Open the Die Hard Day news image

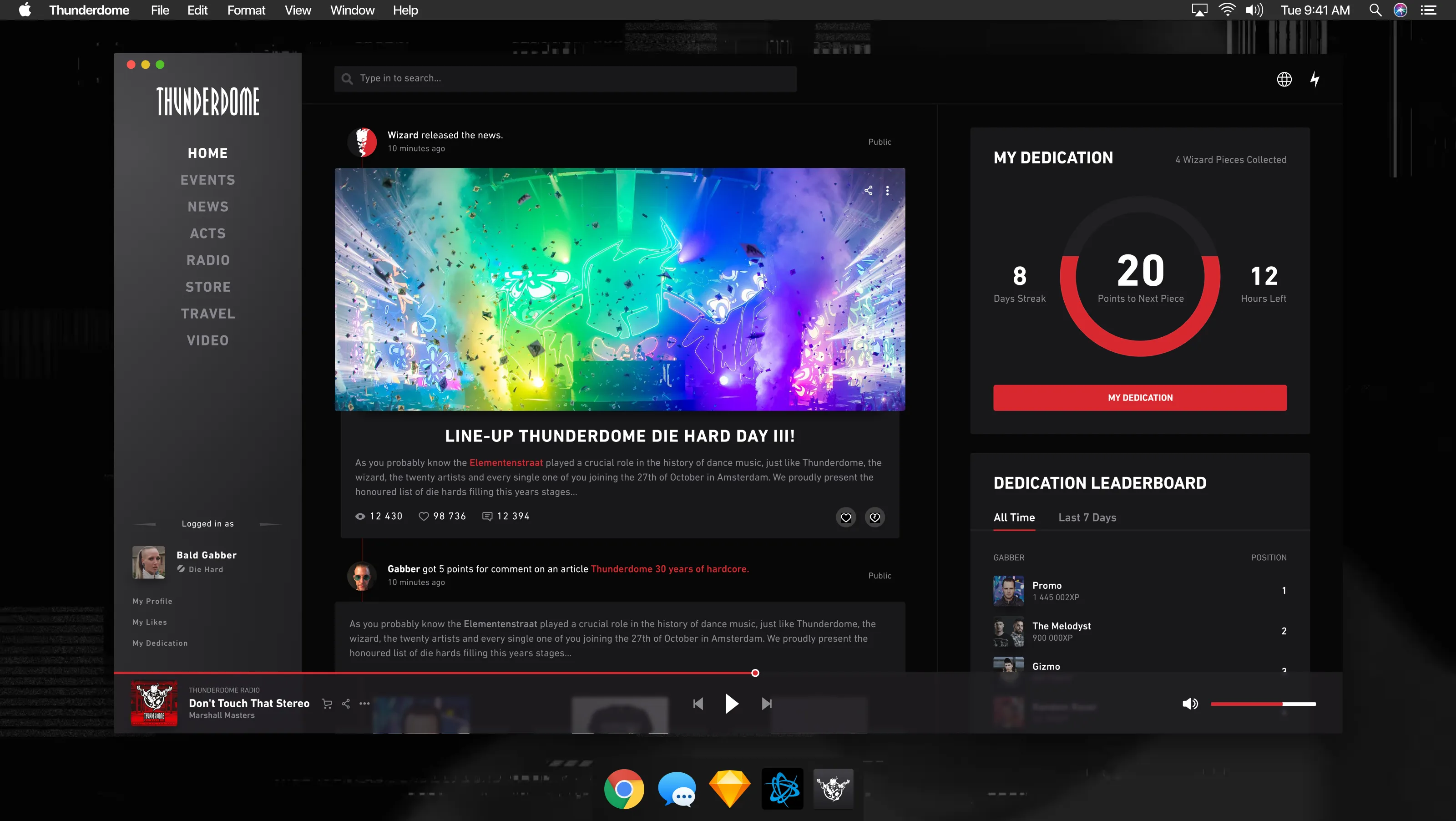pyautogui.click(x=619, y=289)
